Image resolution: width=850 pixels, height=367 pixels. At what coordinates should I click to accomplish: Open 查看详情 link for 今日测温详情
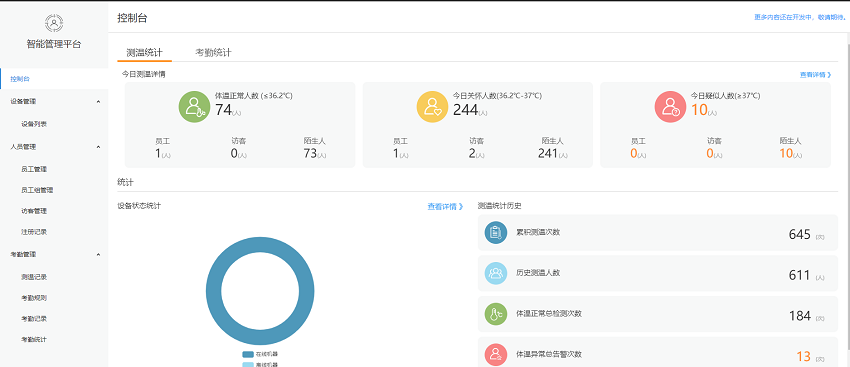click(815, 75)
